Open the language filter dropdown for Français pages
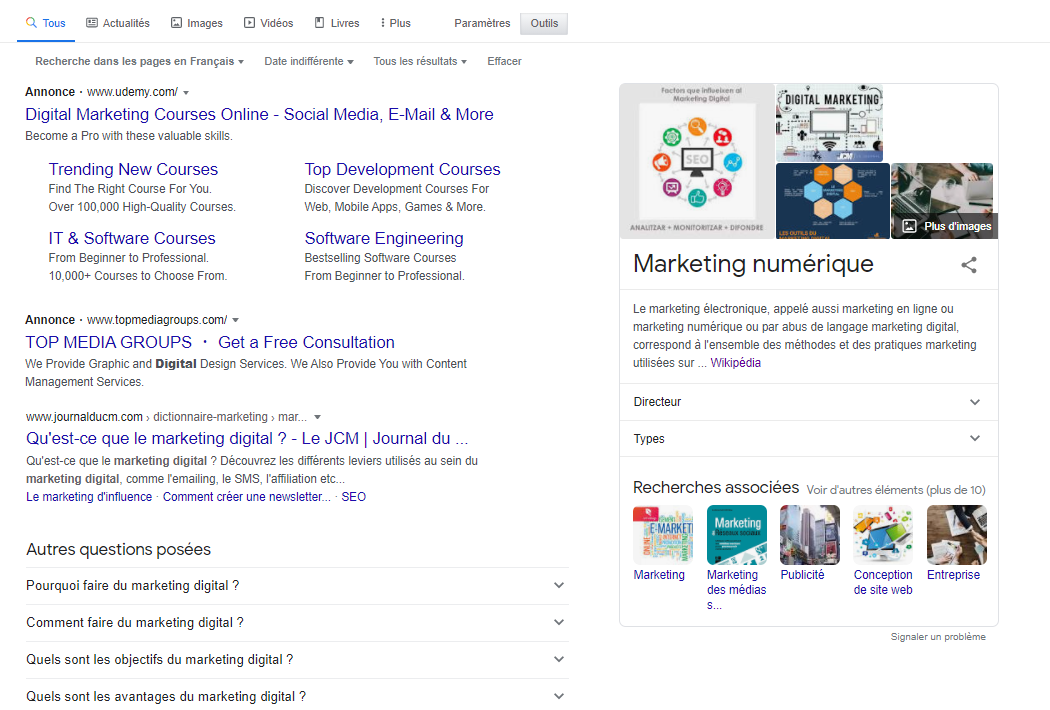 coord(139,62)
